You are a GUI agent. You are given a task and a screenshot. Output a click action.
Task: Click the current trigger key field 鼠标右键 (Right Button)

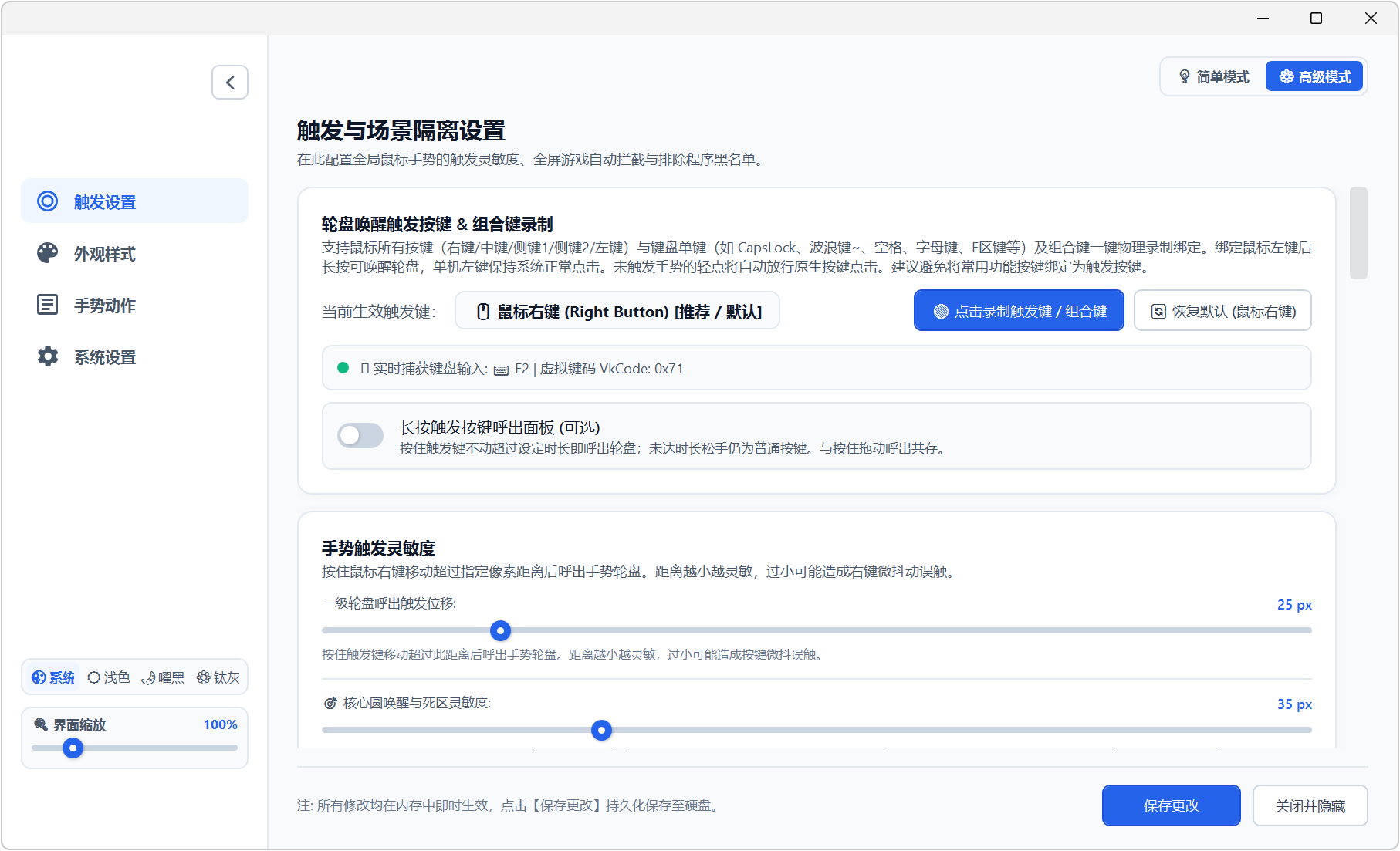point(617,311)
